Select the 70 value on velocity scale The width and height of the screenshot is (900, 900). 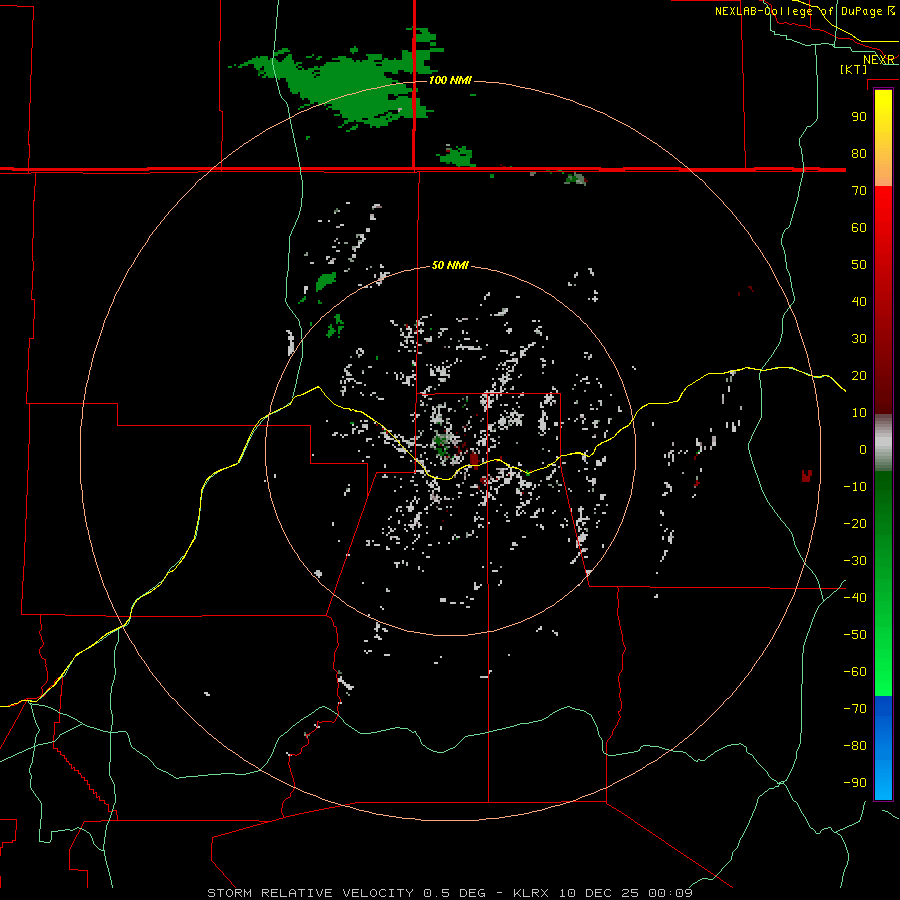click(x=859, y=191)
